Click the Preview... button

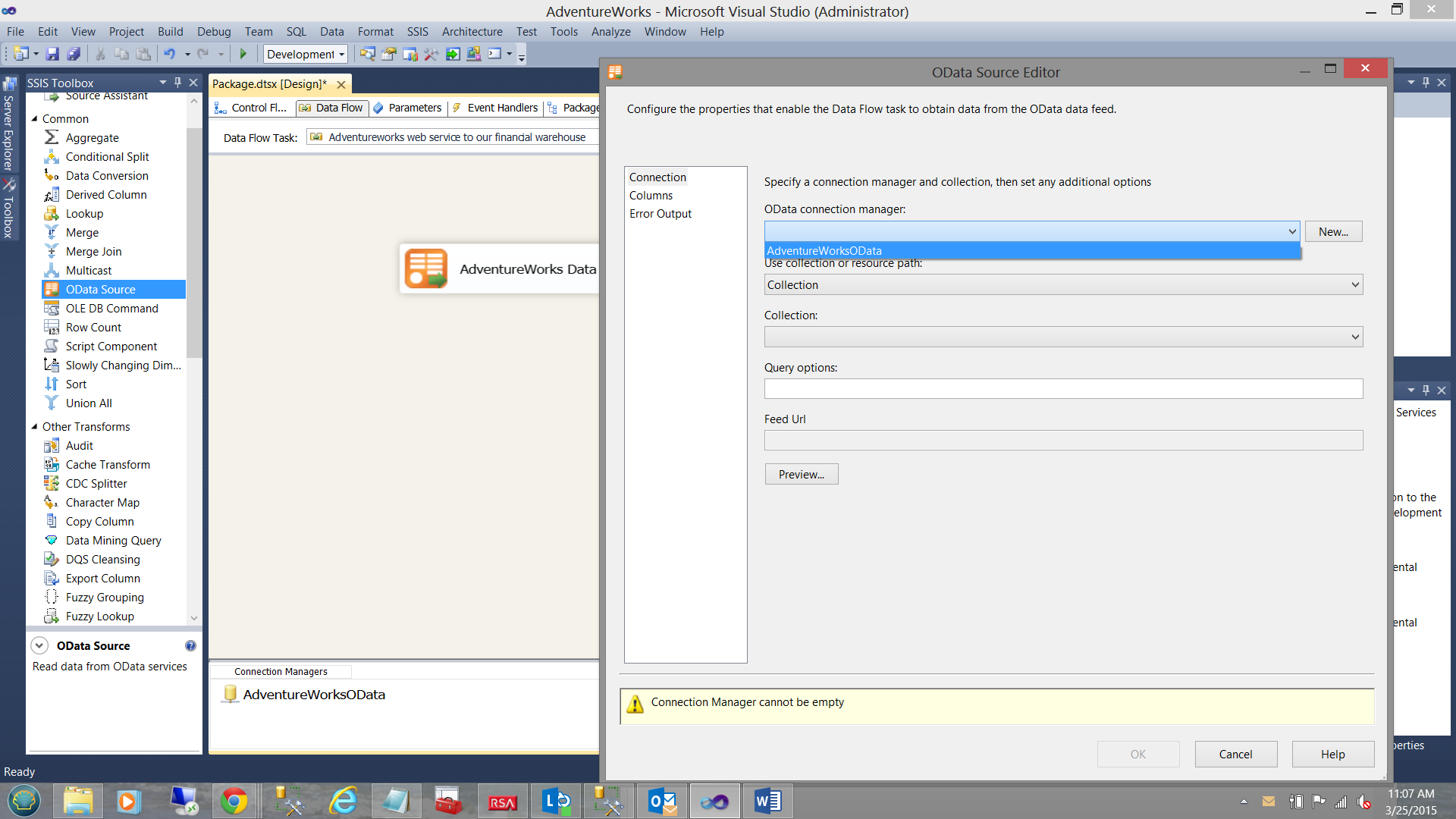point(801,474)
